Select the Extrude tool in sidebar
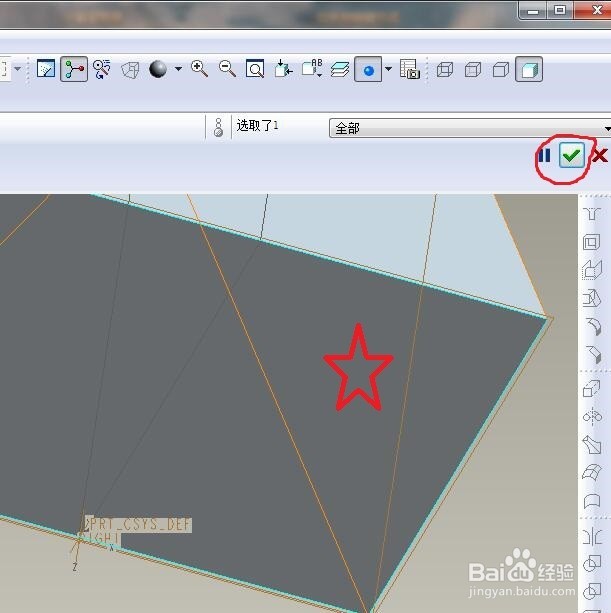This screenshot has height=613, width=611. (x=591, y=389)
